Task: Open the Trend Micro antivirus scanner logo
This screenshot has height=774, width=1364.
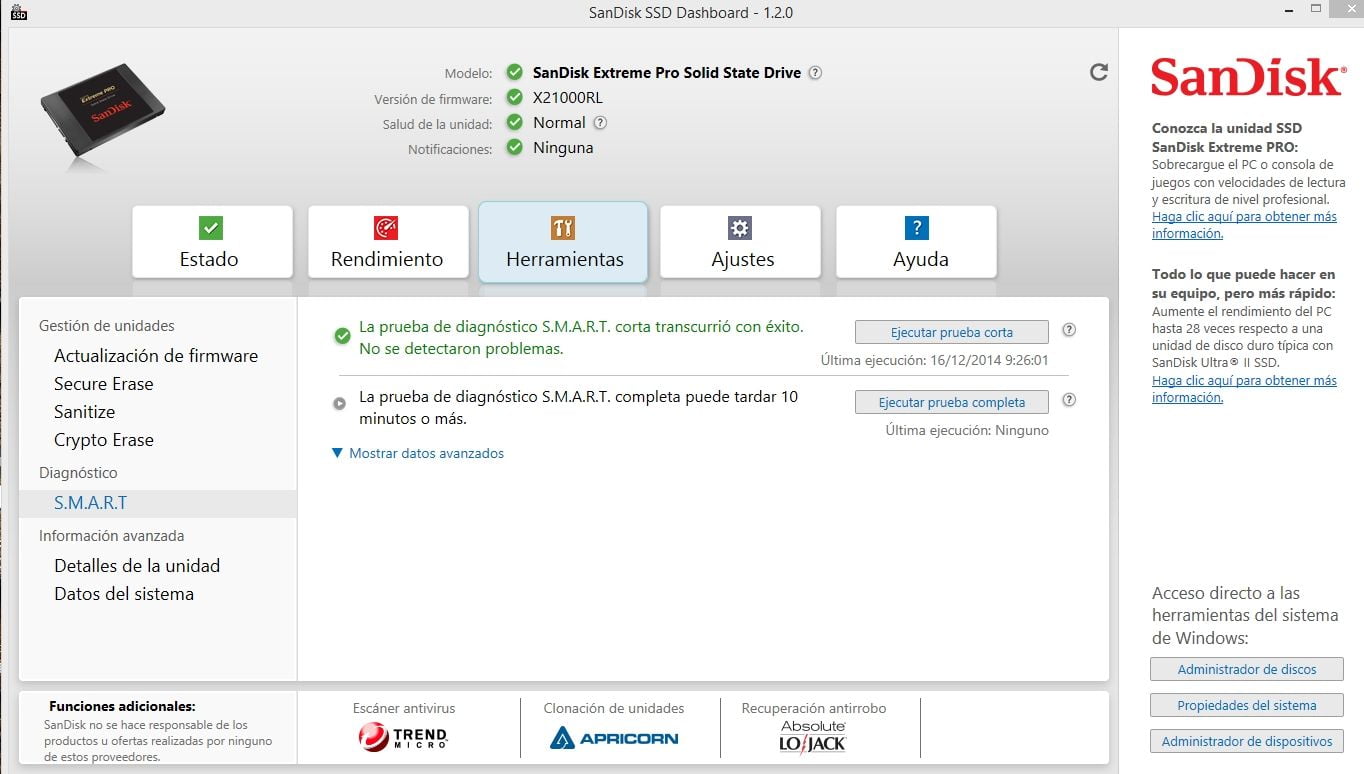Action: click(x=403, y=738)
